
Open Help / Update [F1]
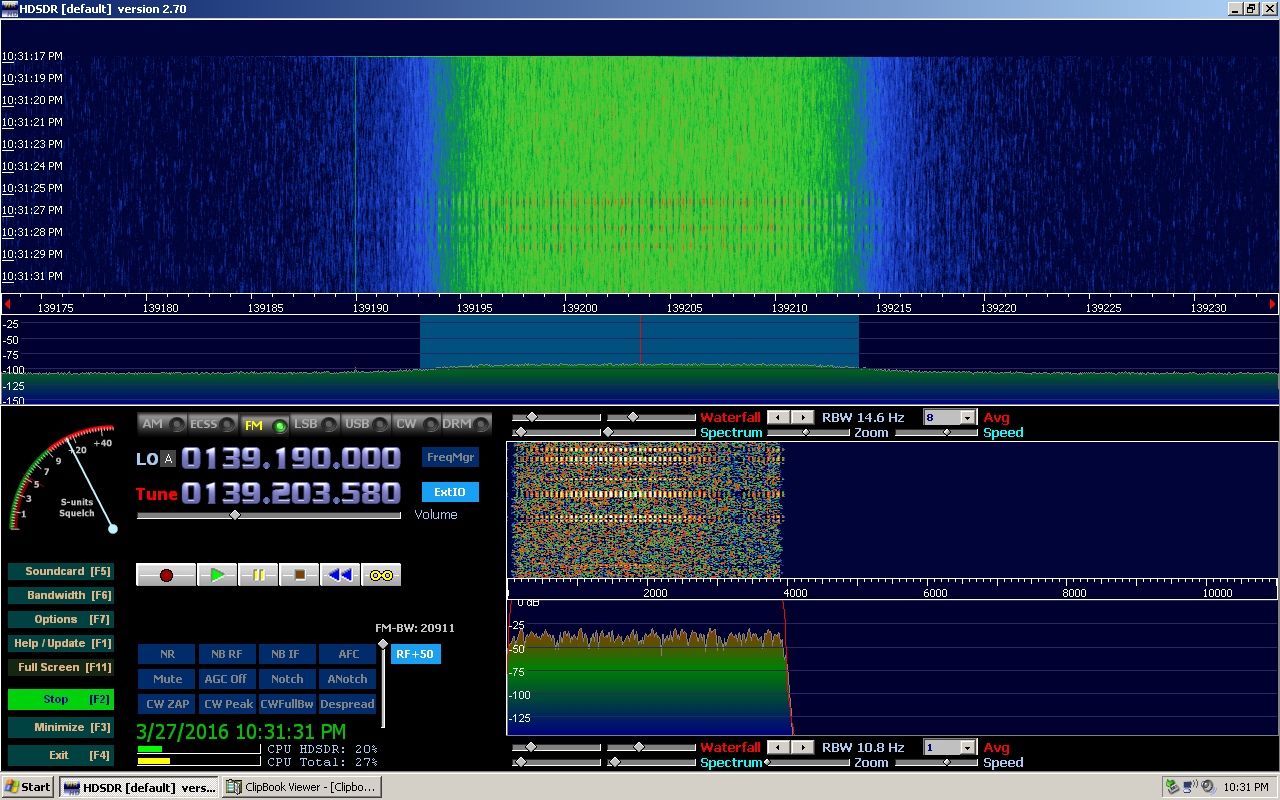tap(60, 644)
